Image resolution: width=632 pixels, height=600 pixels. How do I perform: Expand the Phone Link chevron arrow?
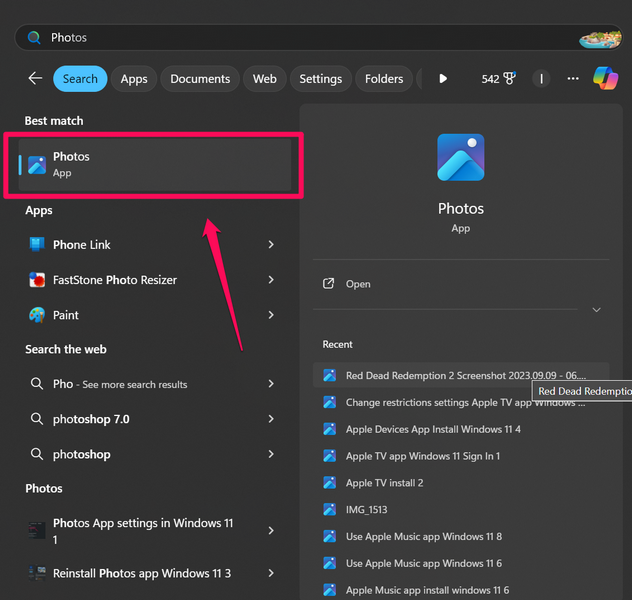click(x=271, y=245)
